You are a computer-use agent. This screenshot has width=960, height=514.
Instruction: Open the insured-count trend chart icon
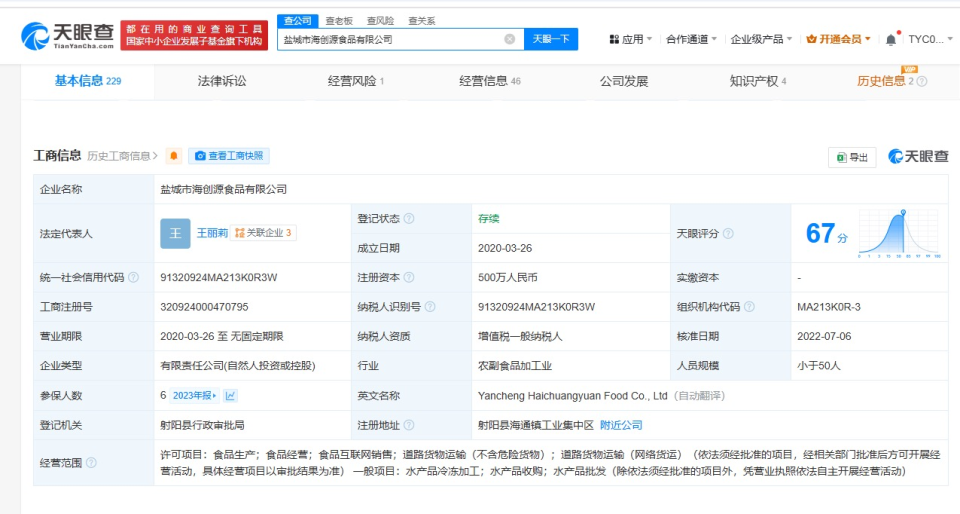tap(231, 396)
